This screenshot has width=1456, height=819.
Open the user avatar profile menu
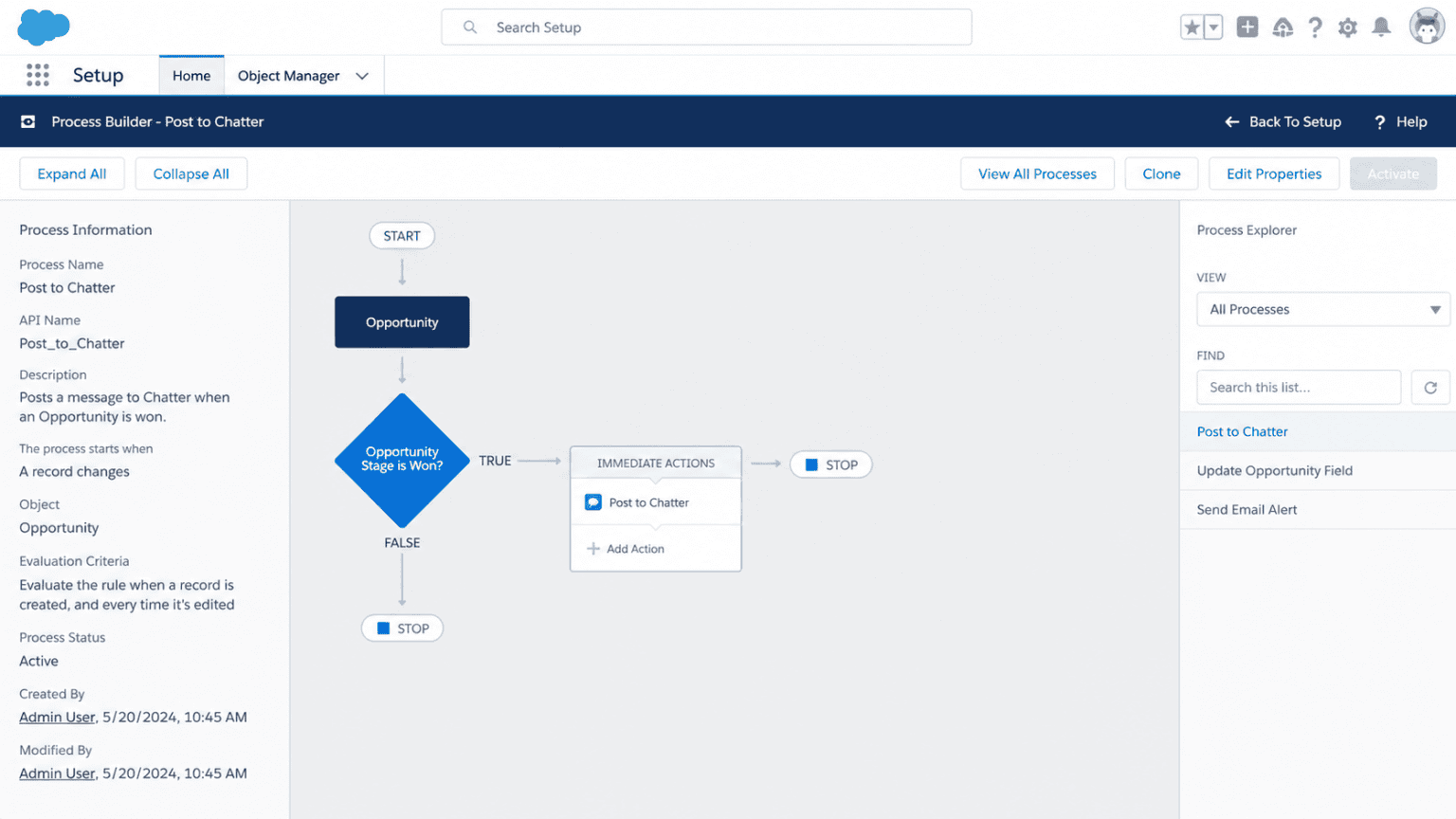1427,27
